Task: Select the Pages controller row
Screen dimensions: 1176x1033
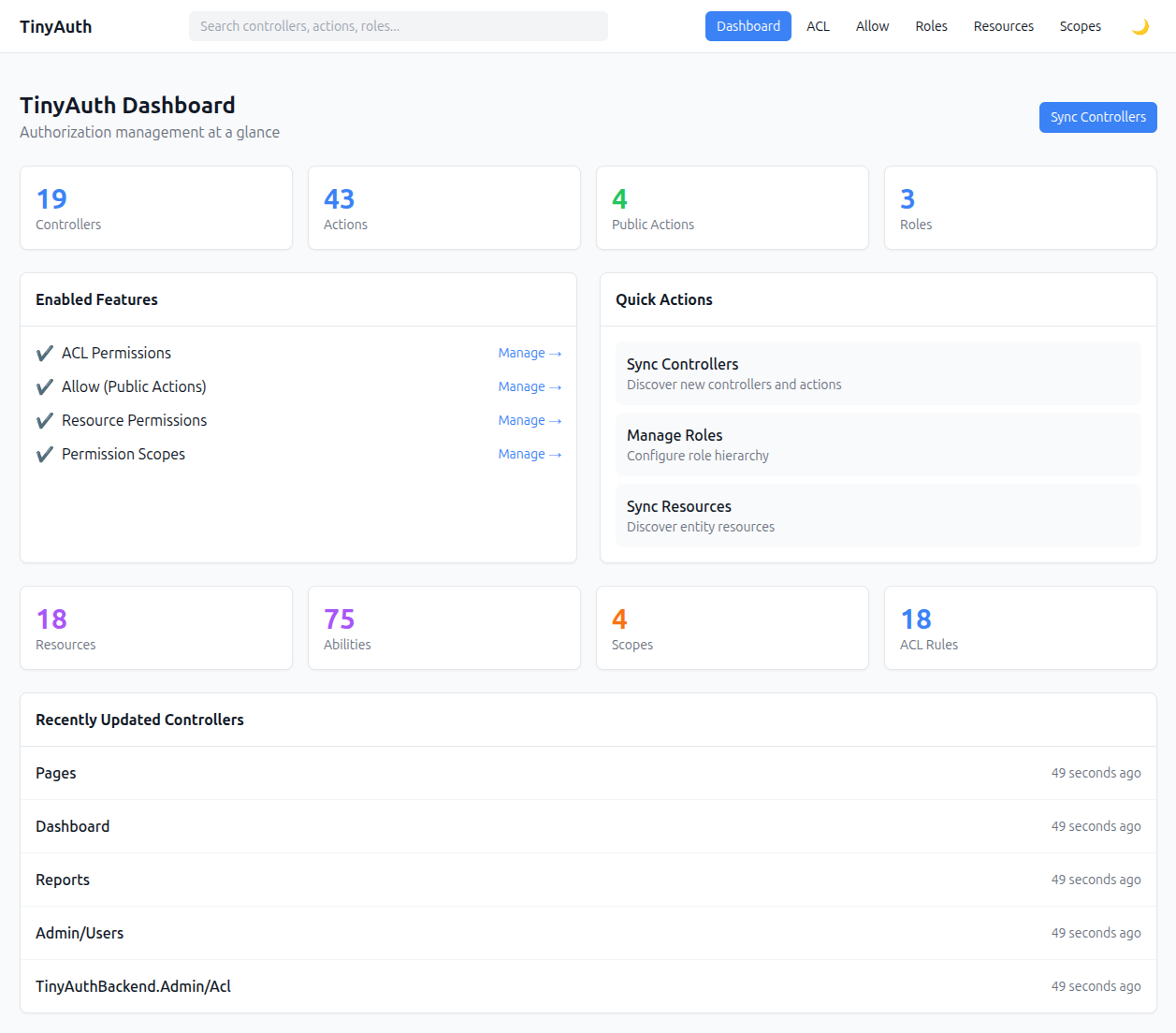Action: click(588, 773)
